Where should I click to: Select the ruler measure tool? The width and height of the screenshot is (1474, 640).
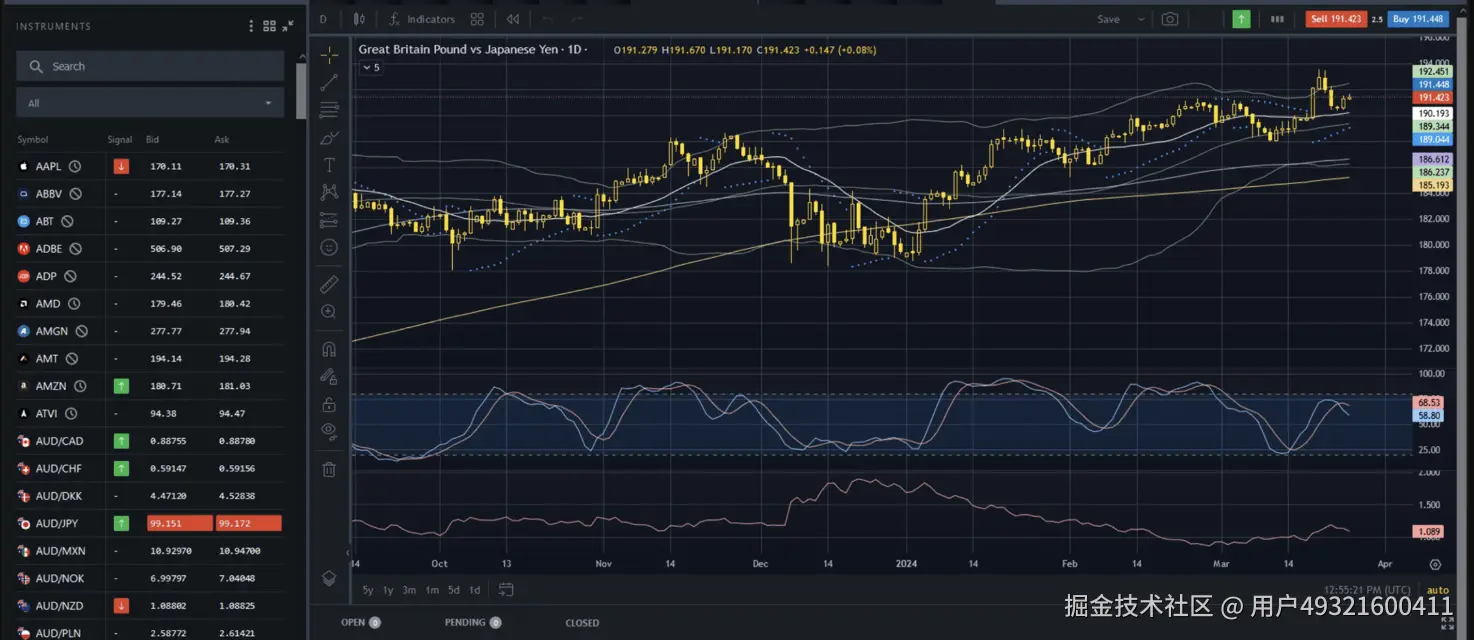pos(329,285)
